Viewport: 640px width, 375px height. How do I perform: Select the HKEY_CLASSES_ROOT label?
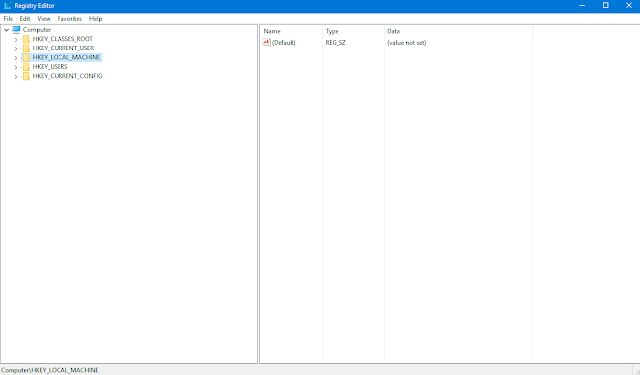(62, 39)
